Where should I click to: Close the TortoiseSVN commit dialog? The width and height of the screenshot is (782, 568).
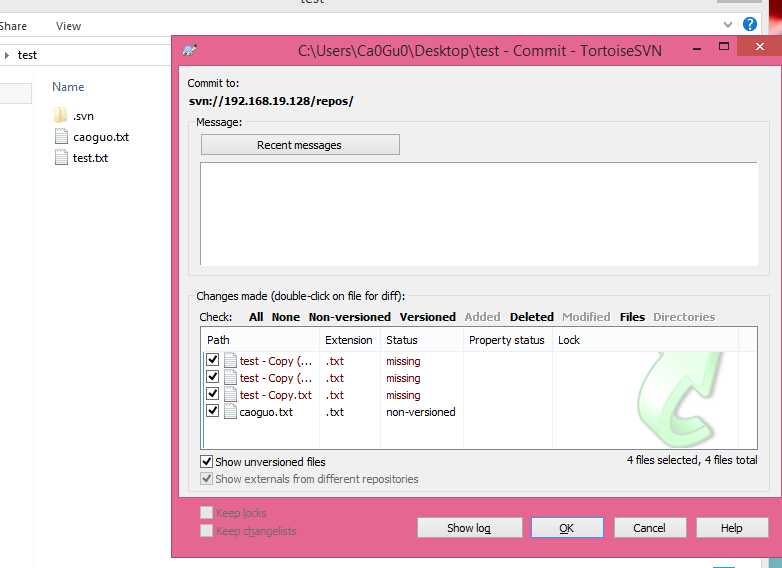click(x=760, y=46)
